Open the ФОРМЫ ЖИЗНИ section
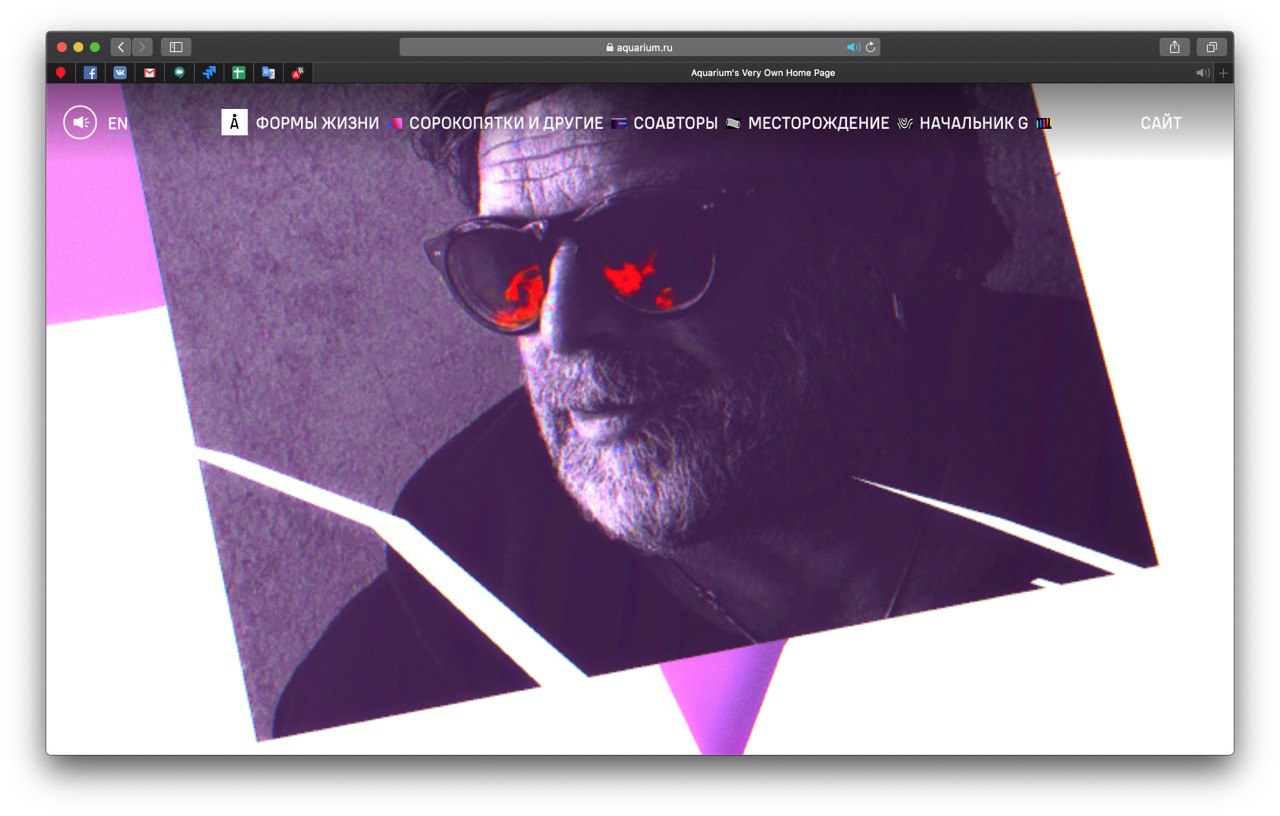Viewport: 1280px width, 816px height. coord(317,123)
